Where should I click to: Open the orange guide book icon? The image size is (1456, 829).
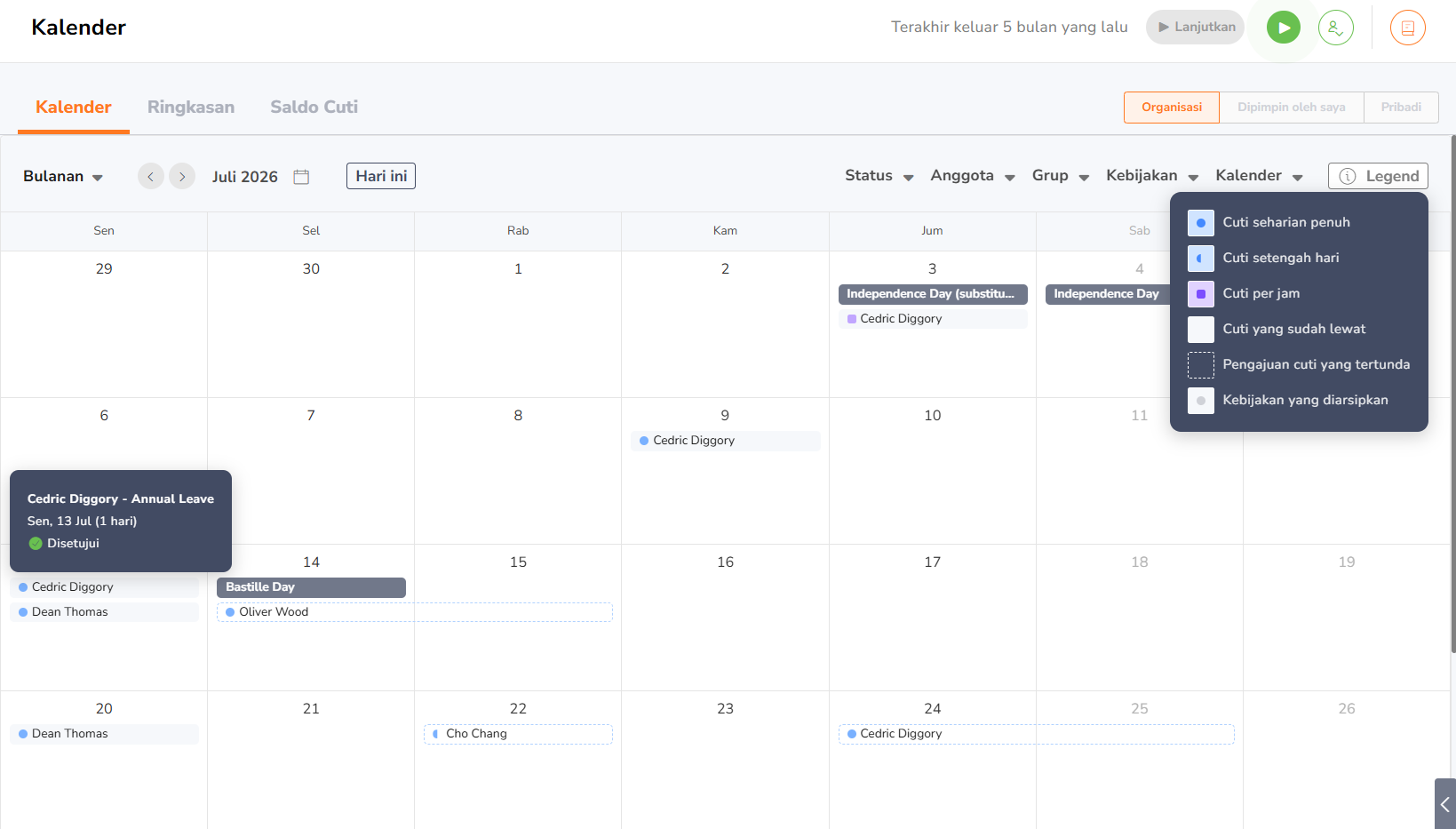pyautogui.click(x=1407, y=28)
